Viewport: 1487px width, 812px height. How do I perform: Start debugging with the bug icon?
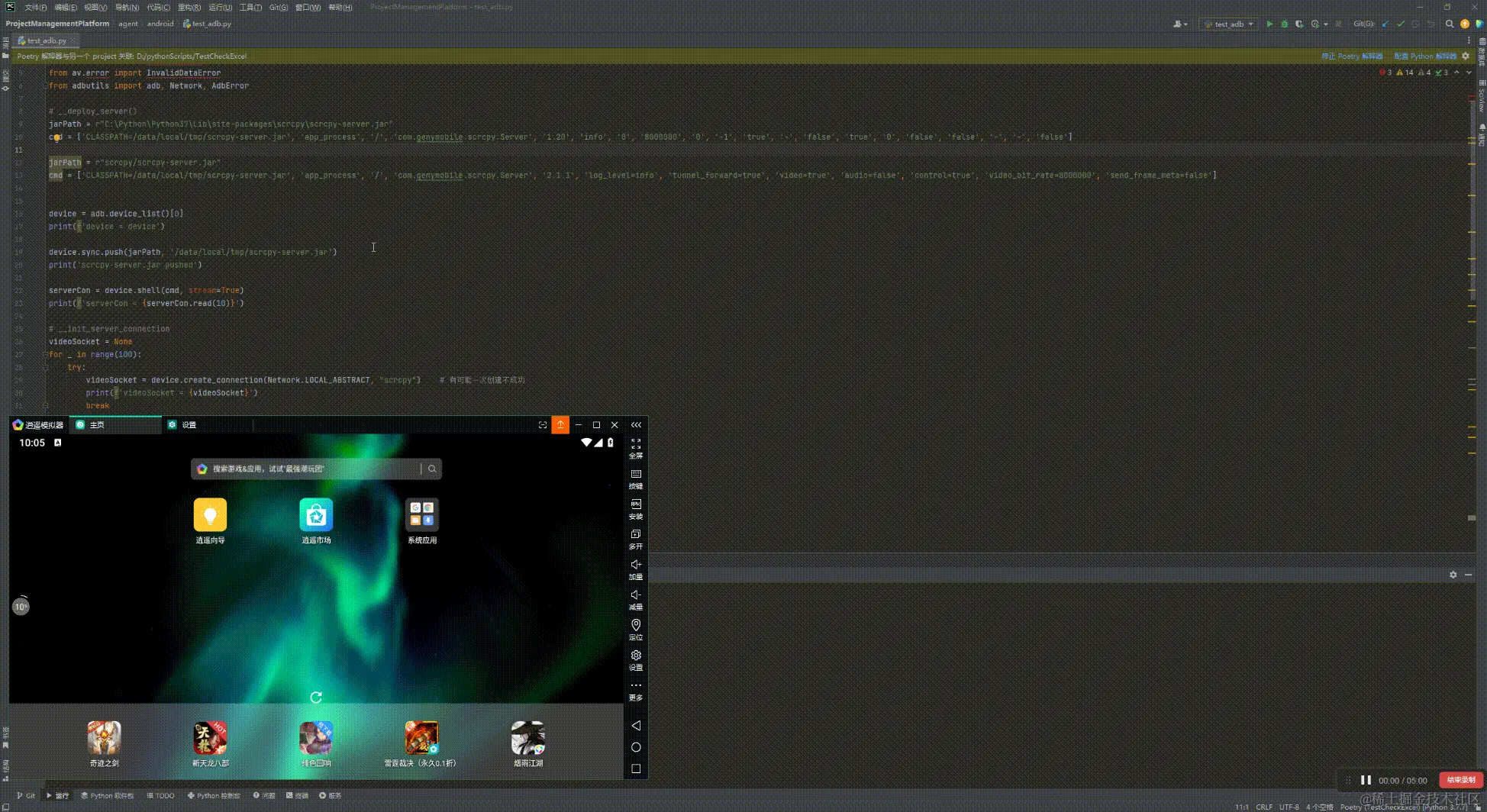tap(1285, 24)
